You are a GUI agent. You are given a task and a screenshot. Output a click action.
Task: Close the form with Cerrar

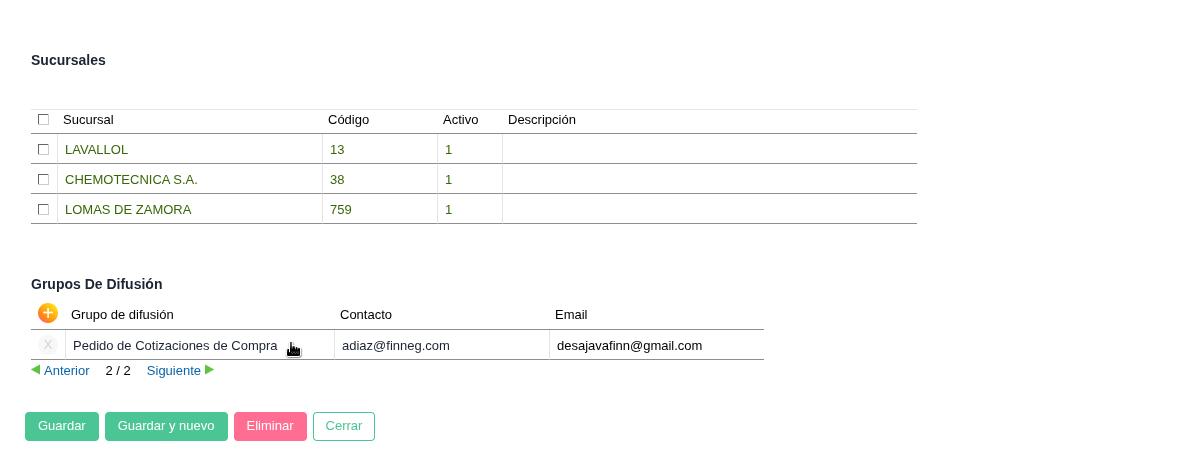pos(344,426)
